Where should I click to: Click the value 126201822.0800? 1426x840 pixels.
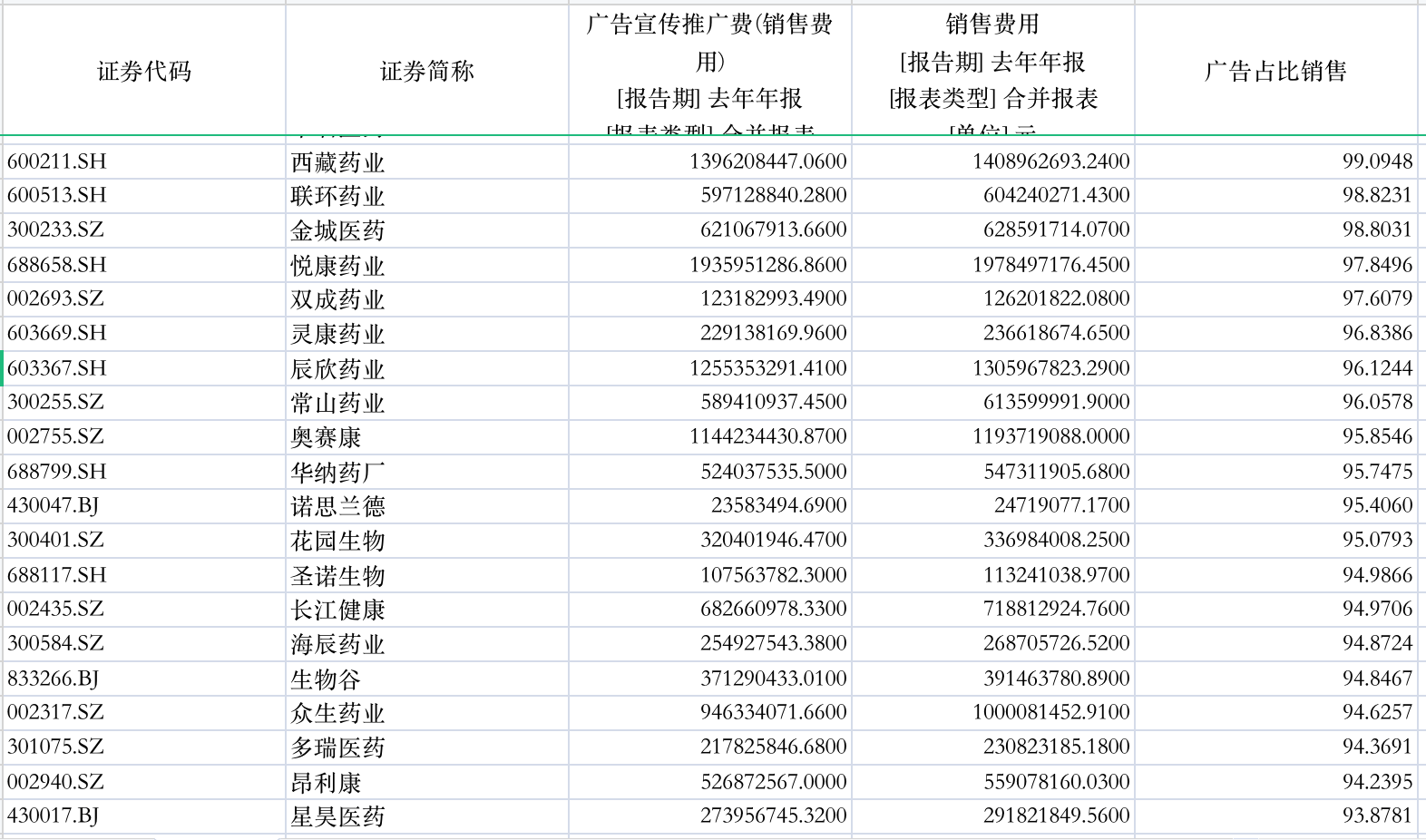point(992,298)
